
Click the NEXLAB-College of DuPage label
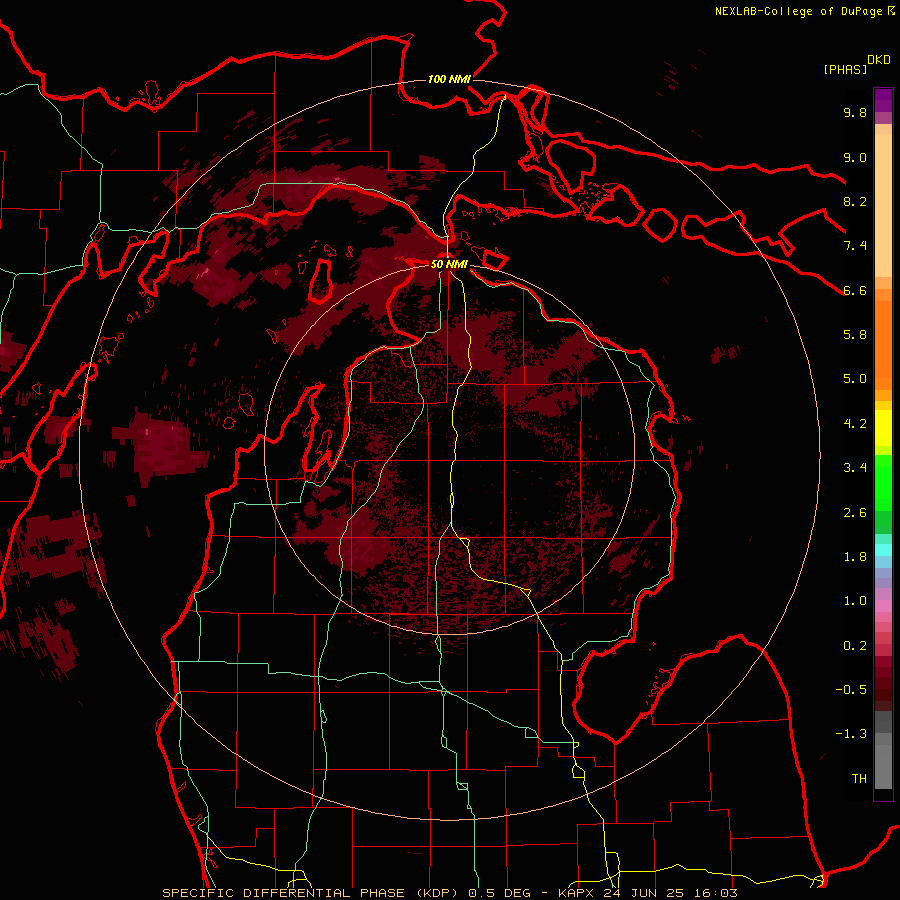click(798, 11)
